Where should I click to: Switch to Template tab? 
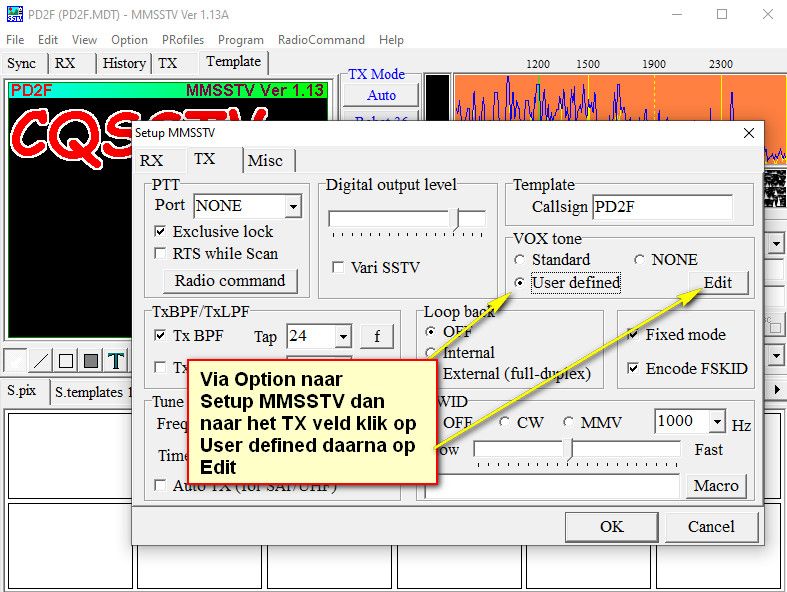233,62
